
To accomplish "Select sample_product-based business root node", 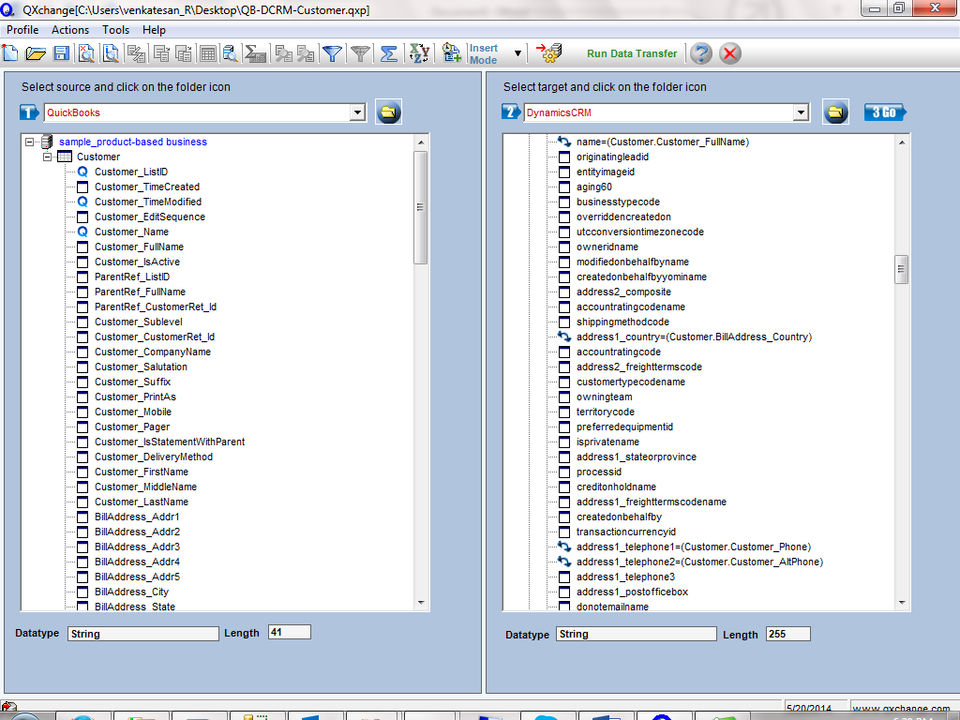I will tap(133, 142).
